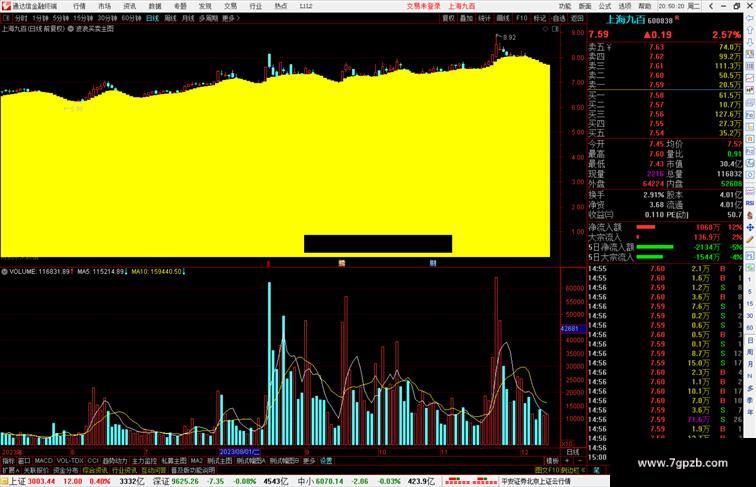Viewport: 756px width, 487px height.
Task: Expand the 扩展 panel toggle
Action: pyautogui.click(x=11, y=470)
